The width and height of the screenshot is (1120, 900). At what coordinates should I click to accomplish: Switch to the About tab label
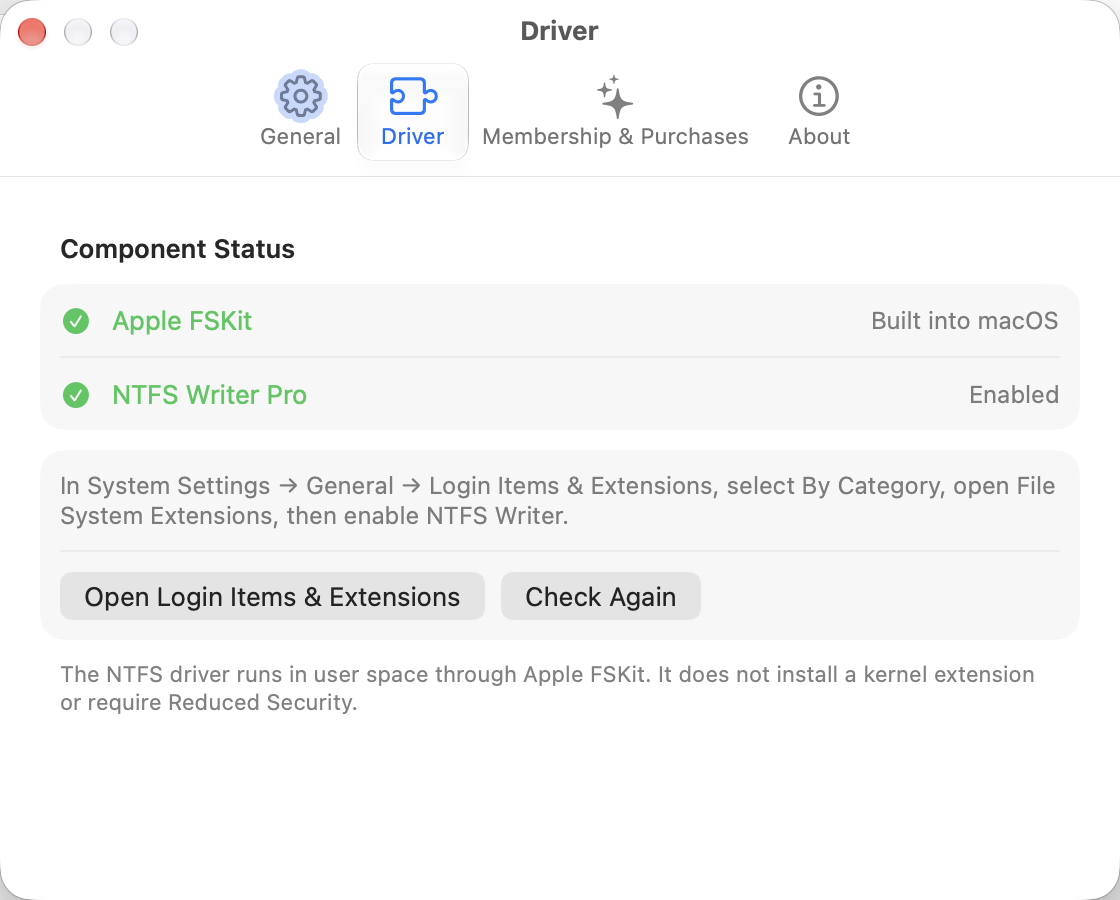(819, 136)
